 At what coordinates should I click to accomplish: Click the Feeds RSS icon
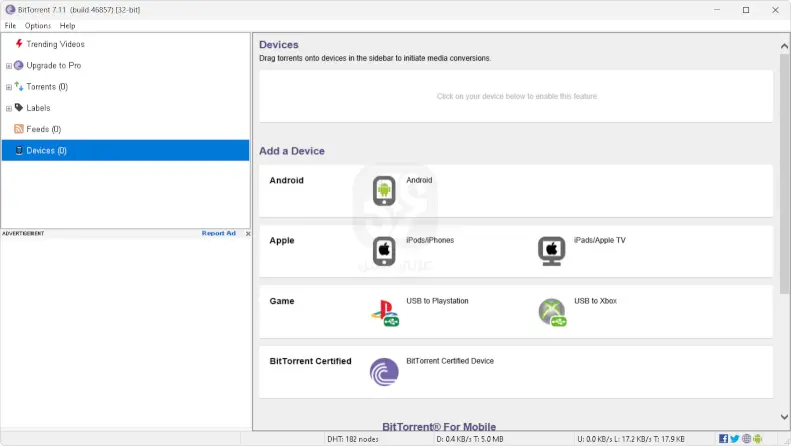tap(19, 129)
